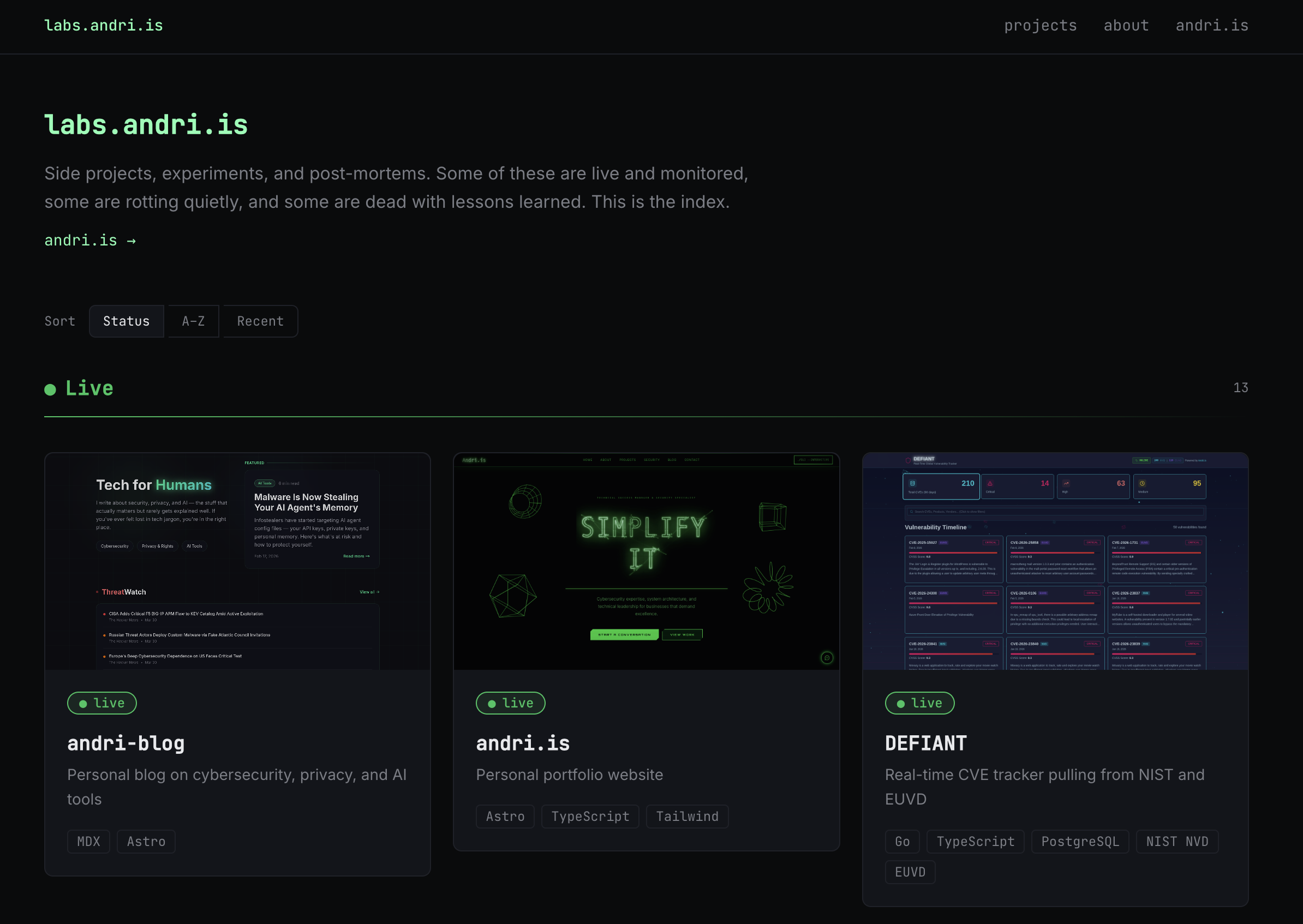Select the NIST NVD tag

coord(1178,842)
